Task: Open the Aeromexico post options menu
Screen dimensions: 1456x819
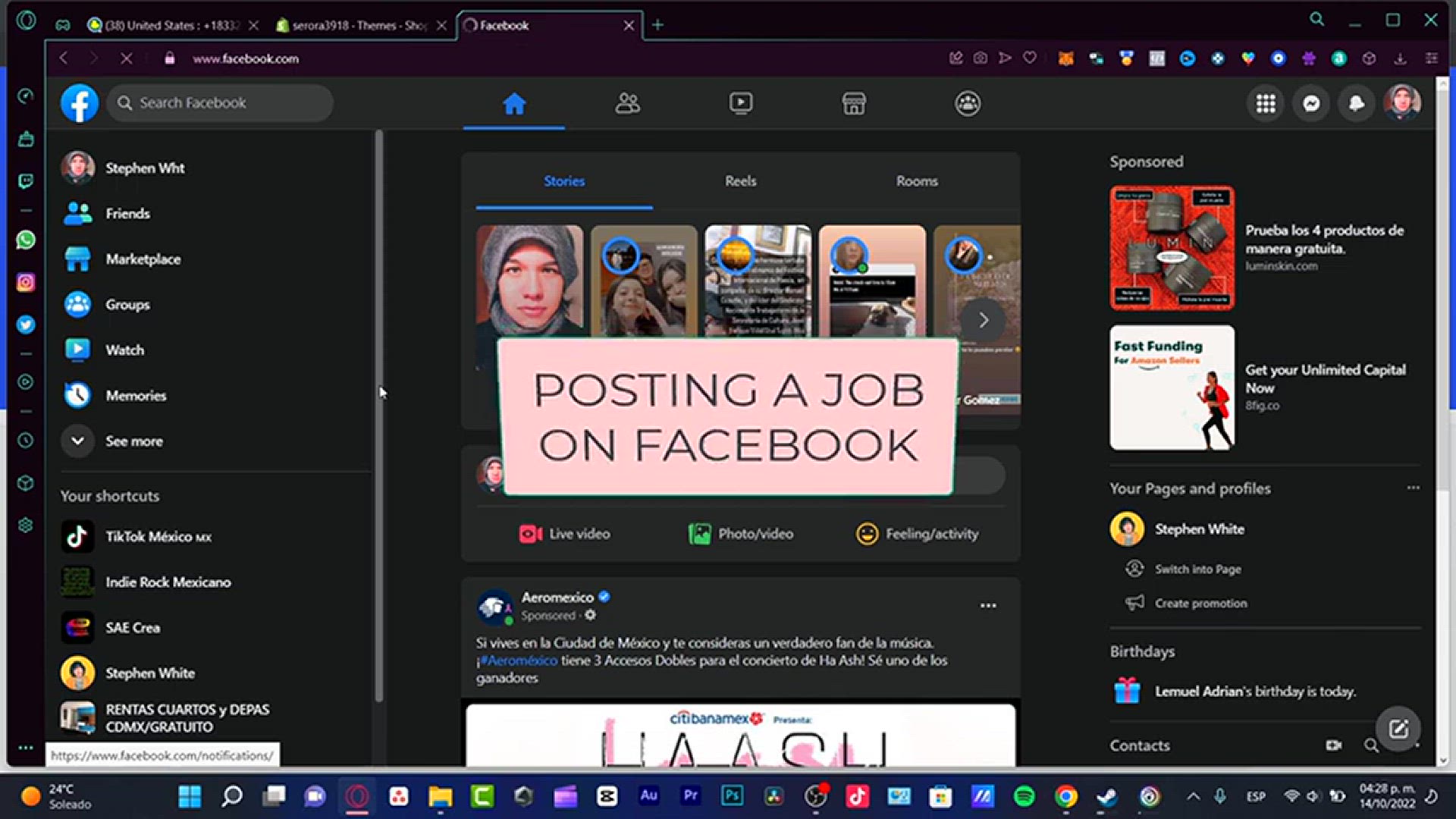Action: pyautogui.click(x=987, y=604)
